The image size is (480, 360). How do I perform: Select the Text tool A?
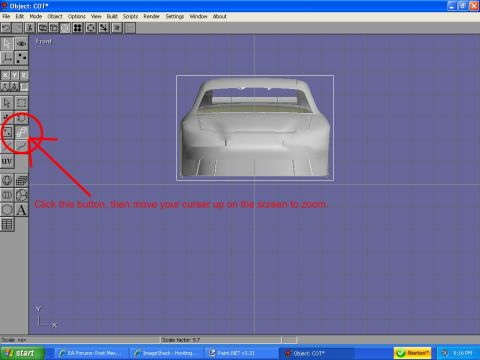tap(21, 210)
